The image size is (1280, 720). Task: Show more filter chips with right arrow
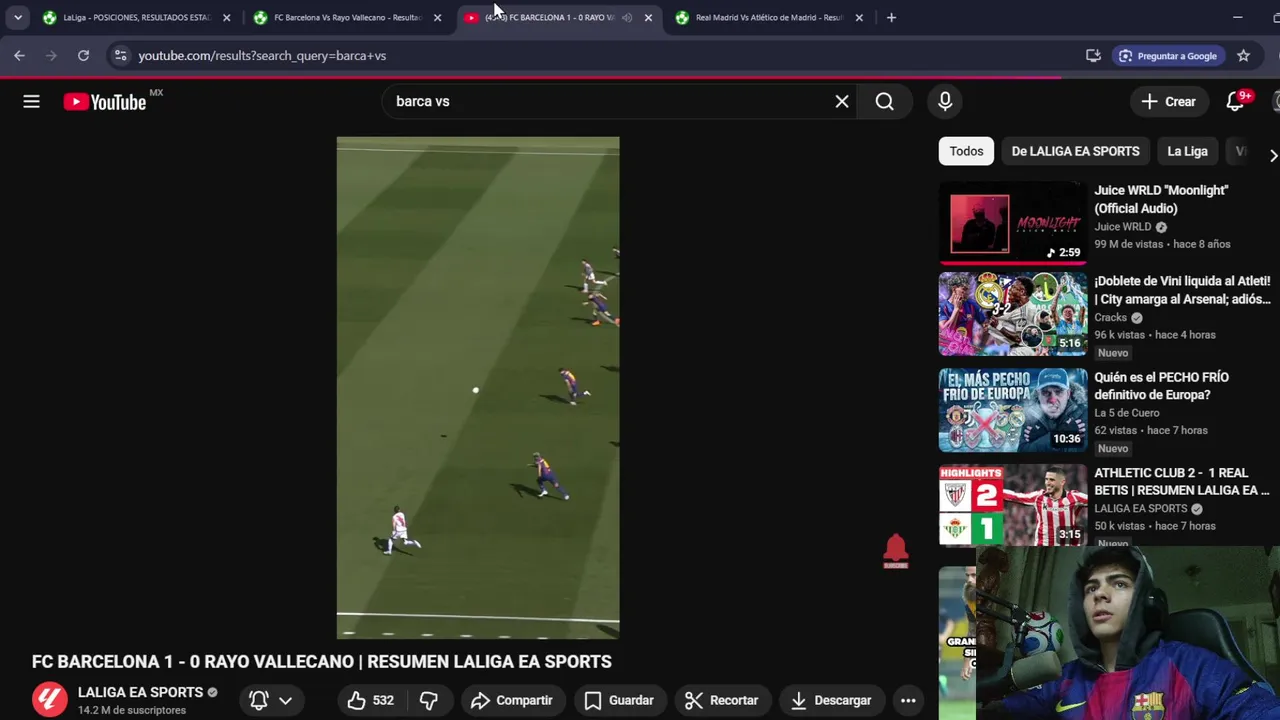tap(1272, 155)
